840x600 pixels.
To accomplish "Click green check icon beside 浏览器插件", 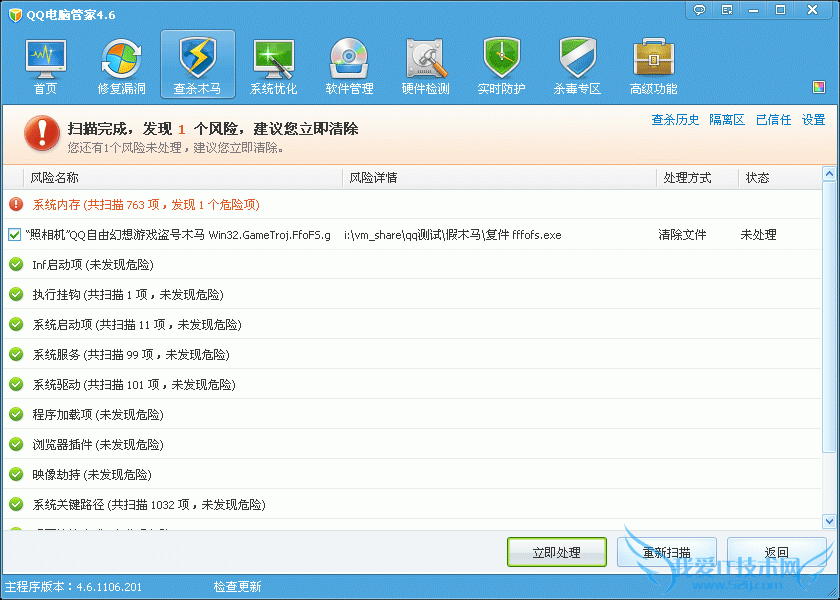I will point(16,444).
